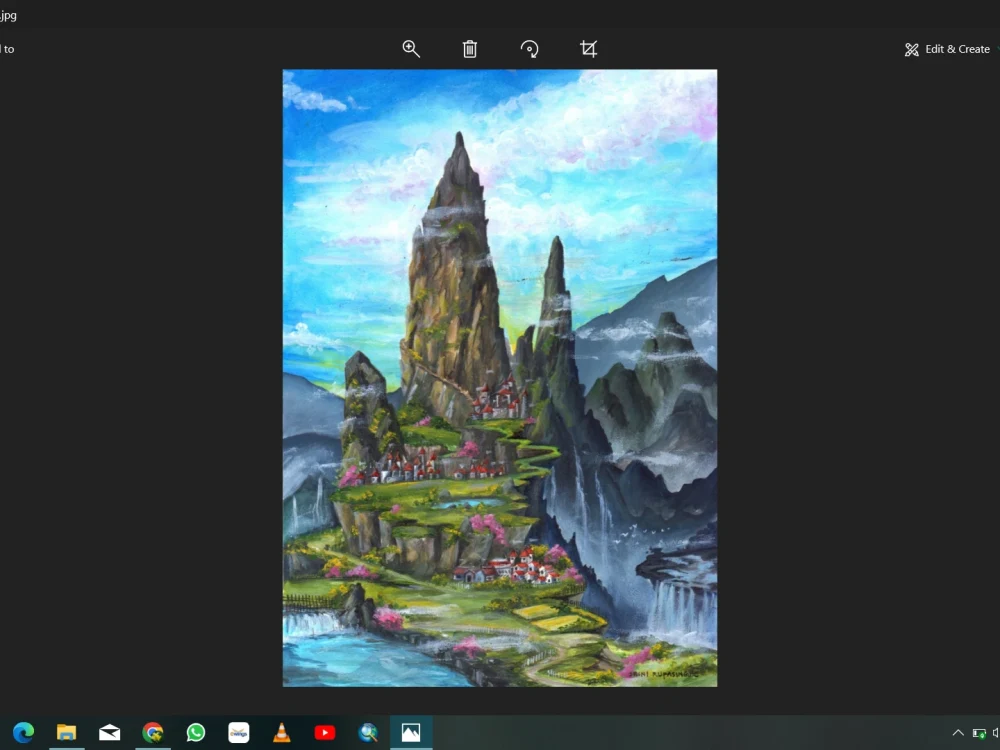Open the Edit & Create menu

pyautogui.click(x=948, y=49)
